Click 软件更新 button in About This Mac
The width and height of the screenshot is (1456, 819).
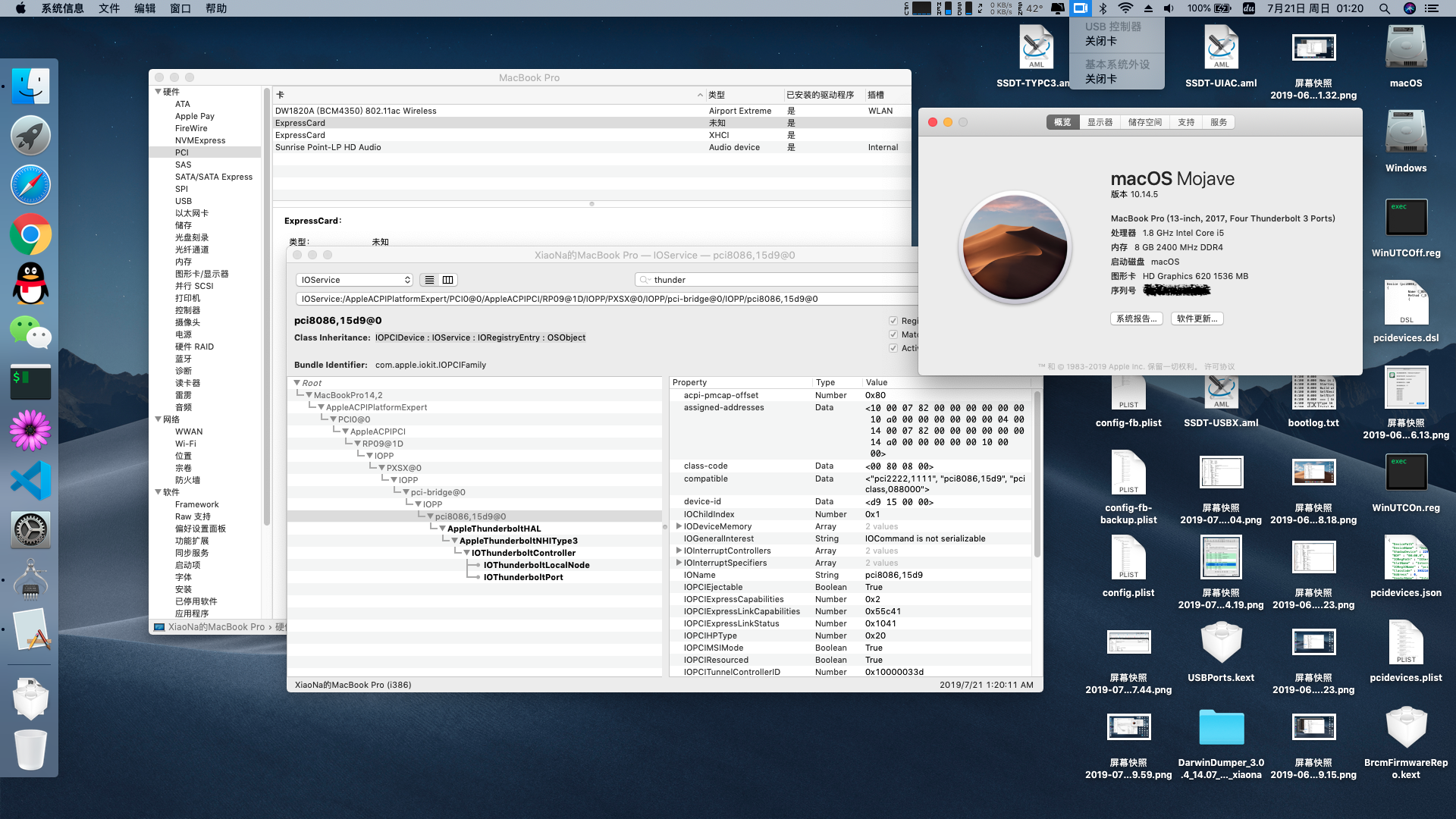[x=1197, y=319]
